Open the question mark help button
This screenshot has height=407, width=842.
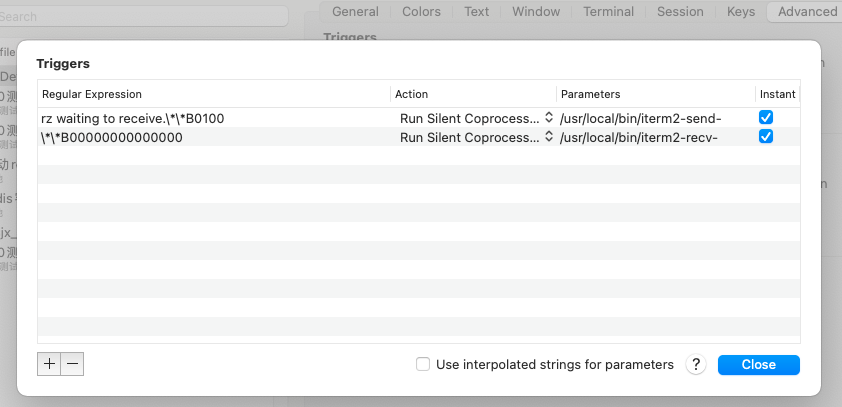point(696,365)
